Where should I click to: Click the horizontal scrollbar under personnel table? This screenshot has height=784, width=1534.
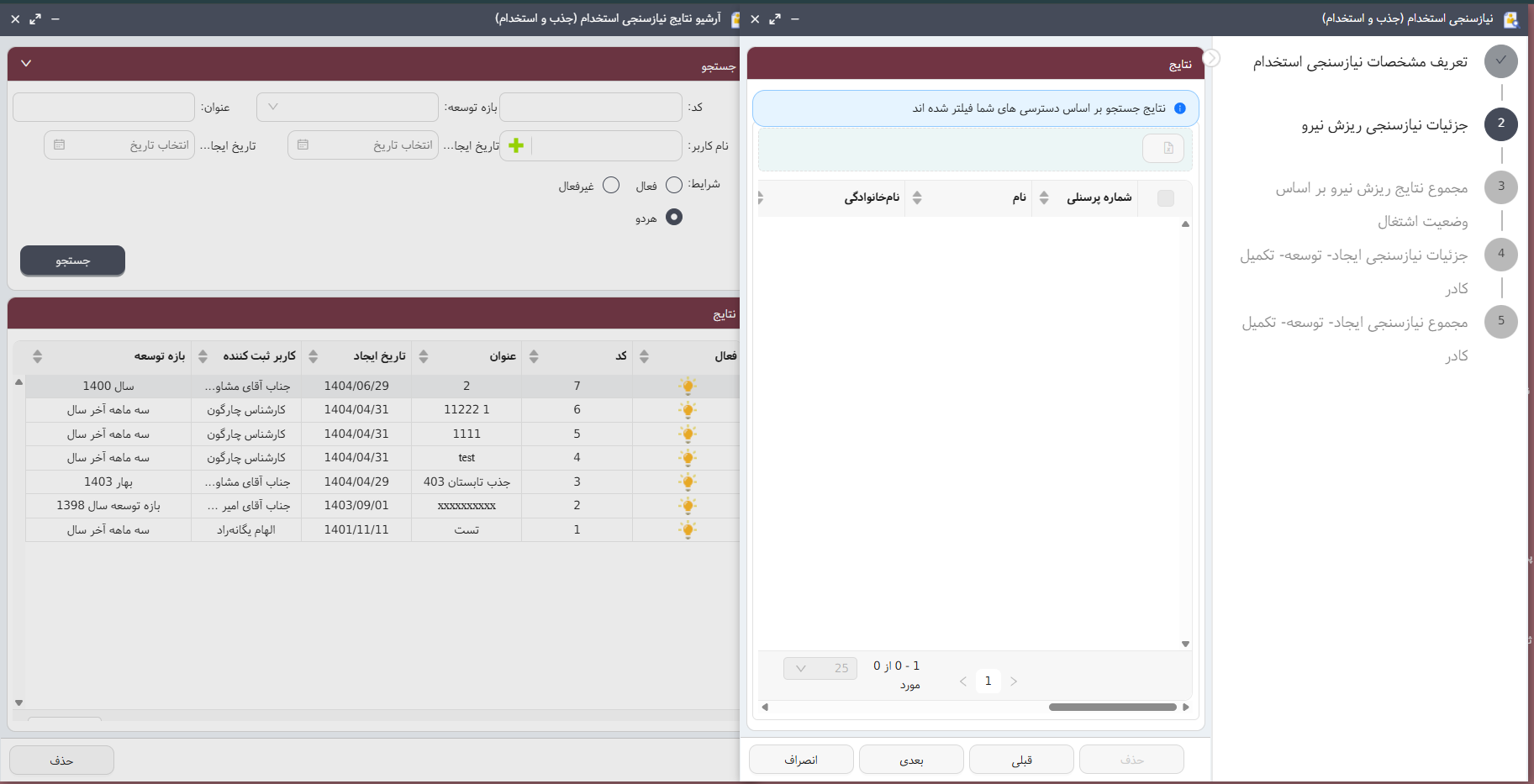click(1111, 707)
